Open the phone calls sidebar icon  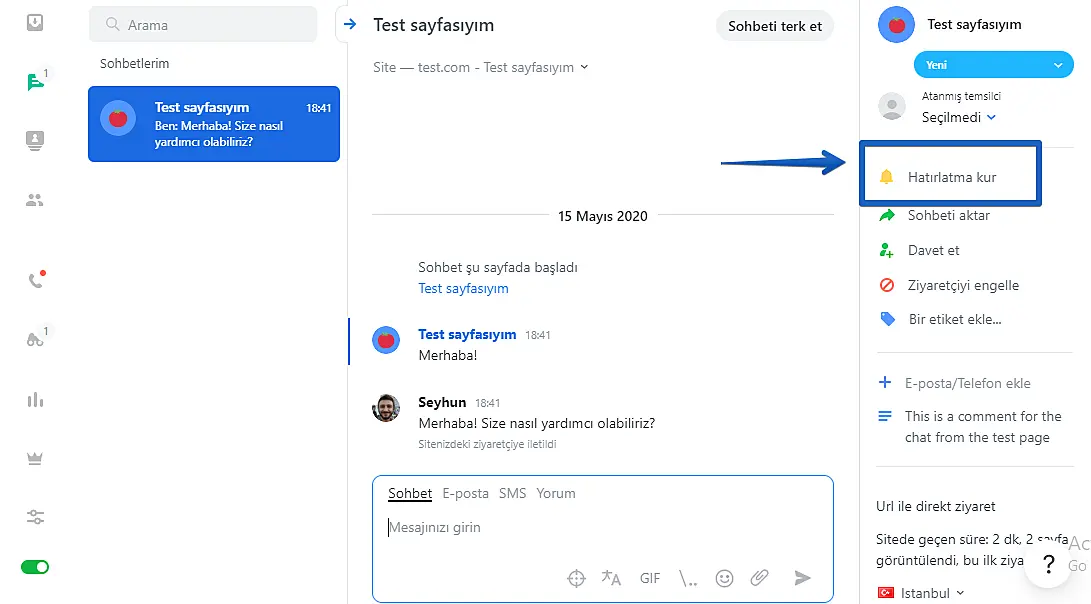pyautogui.click(x=35, y=280)
